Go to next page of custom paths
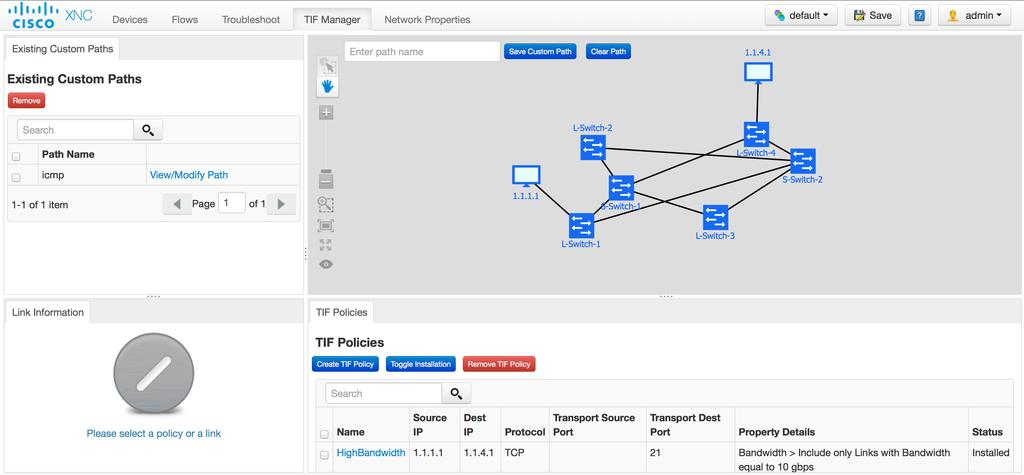Screen dimensions: 1024x475 coord(281,204)
